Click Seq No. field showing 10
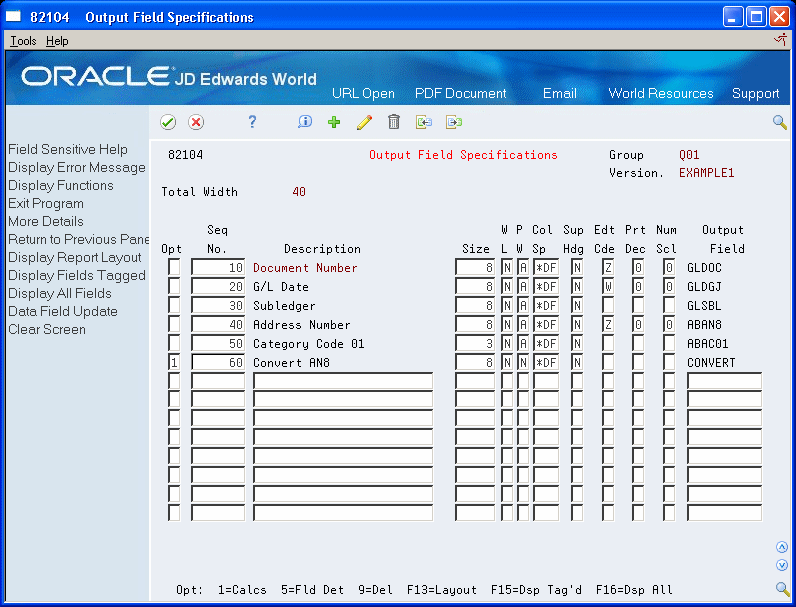This screenshot has height=607, width=796. coord(218,267)
